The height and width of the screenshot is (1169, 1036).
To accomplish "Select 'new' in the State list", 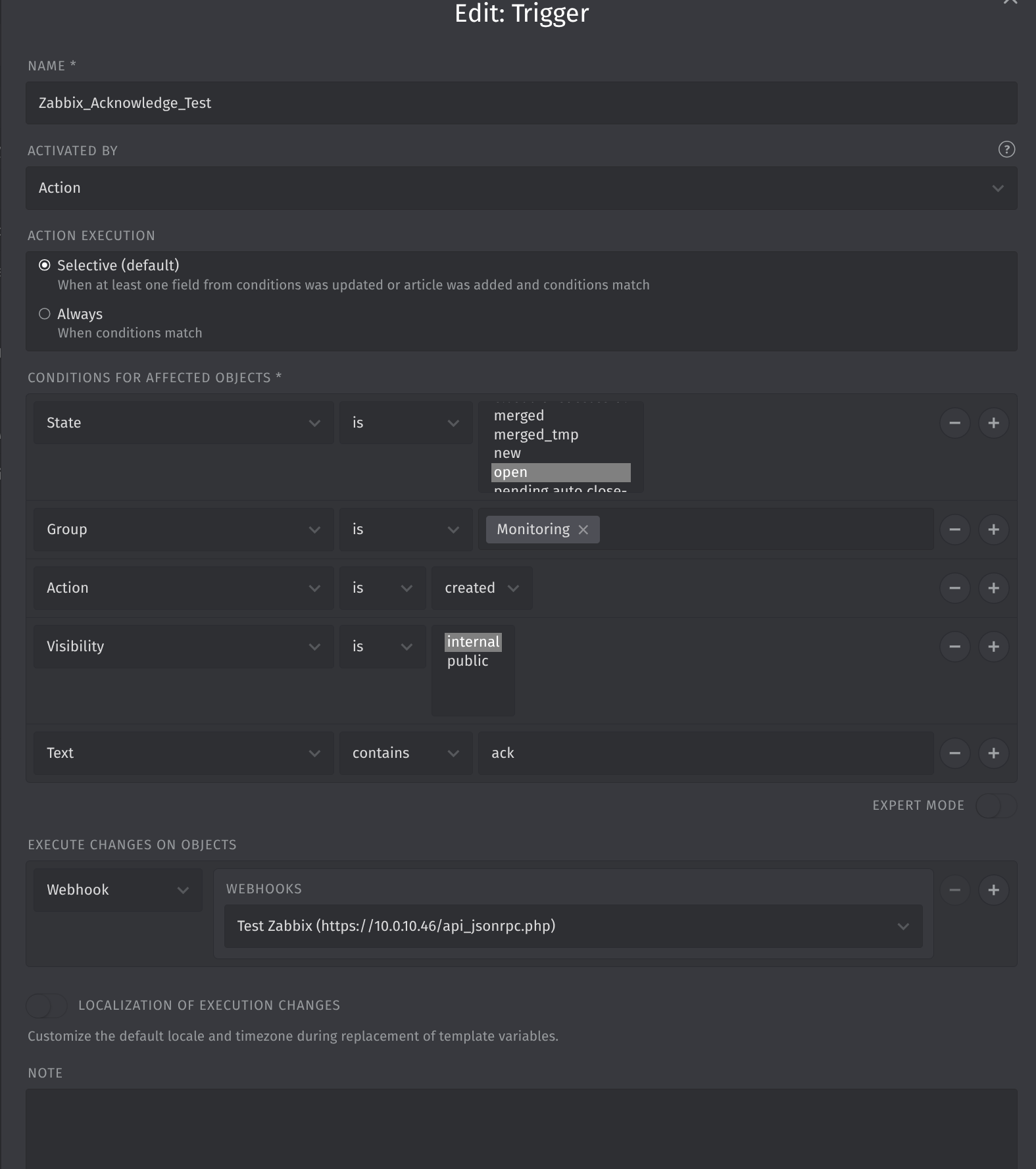I will tap(507, 453).
